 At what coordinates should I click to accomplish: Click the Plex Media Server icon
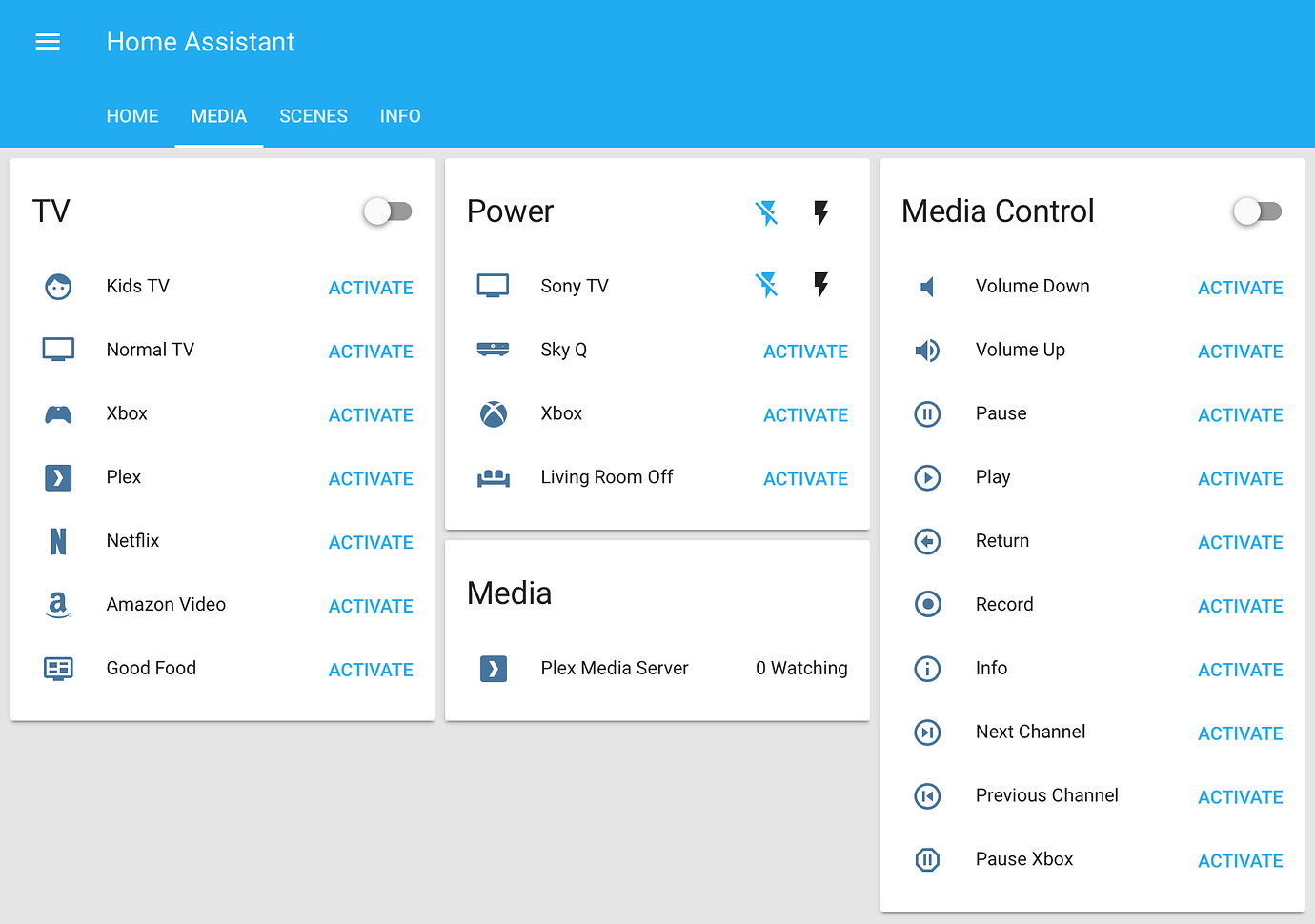point(493,669)
